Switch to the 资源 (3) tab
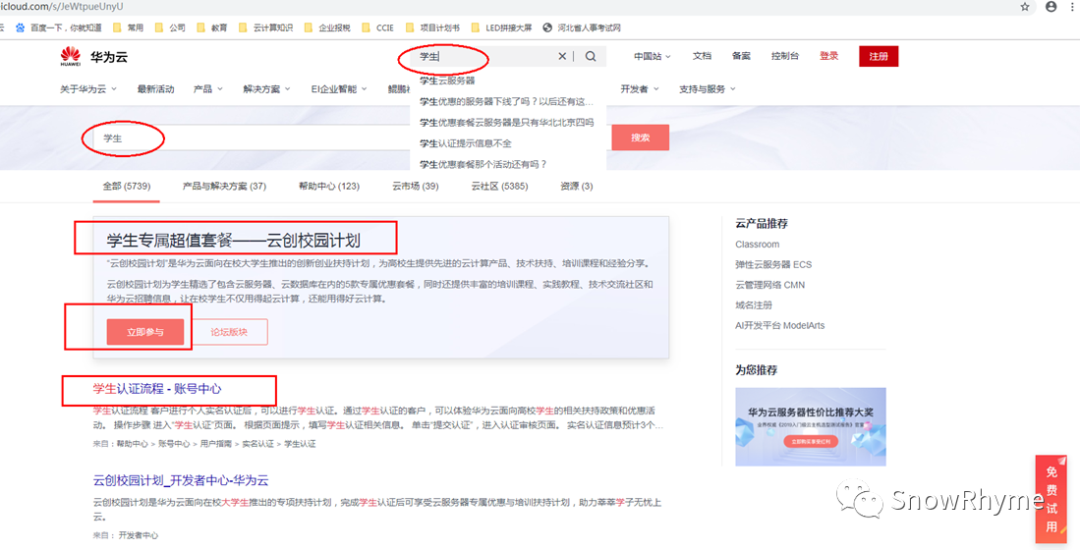This screenshot has height=550, width=1080. click(577, 187)
